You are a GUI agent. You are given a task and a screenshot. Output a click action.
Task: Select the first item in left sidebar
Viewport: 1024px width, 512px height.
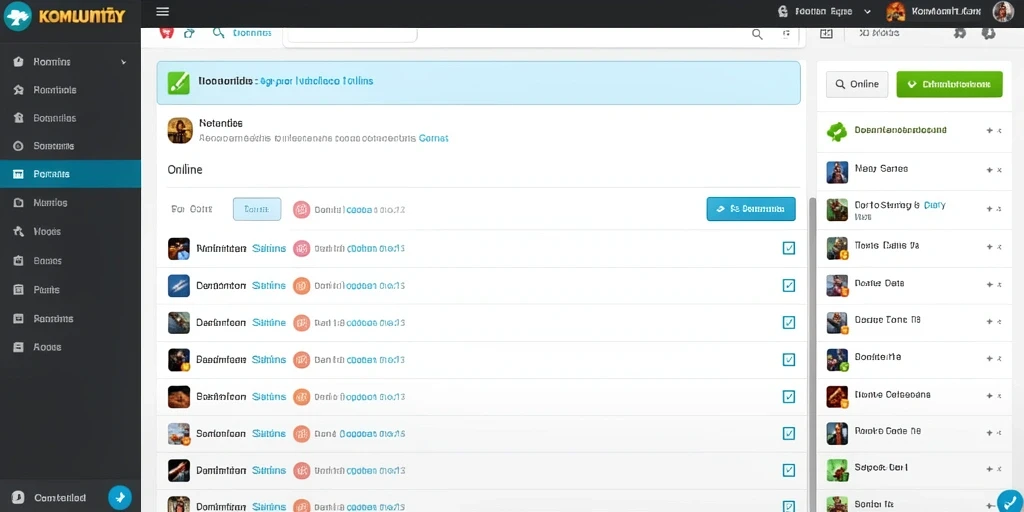click(71, 62)
